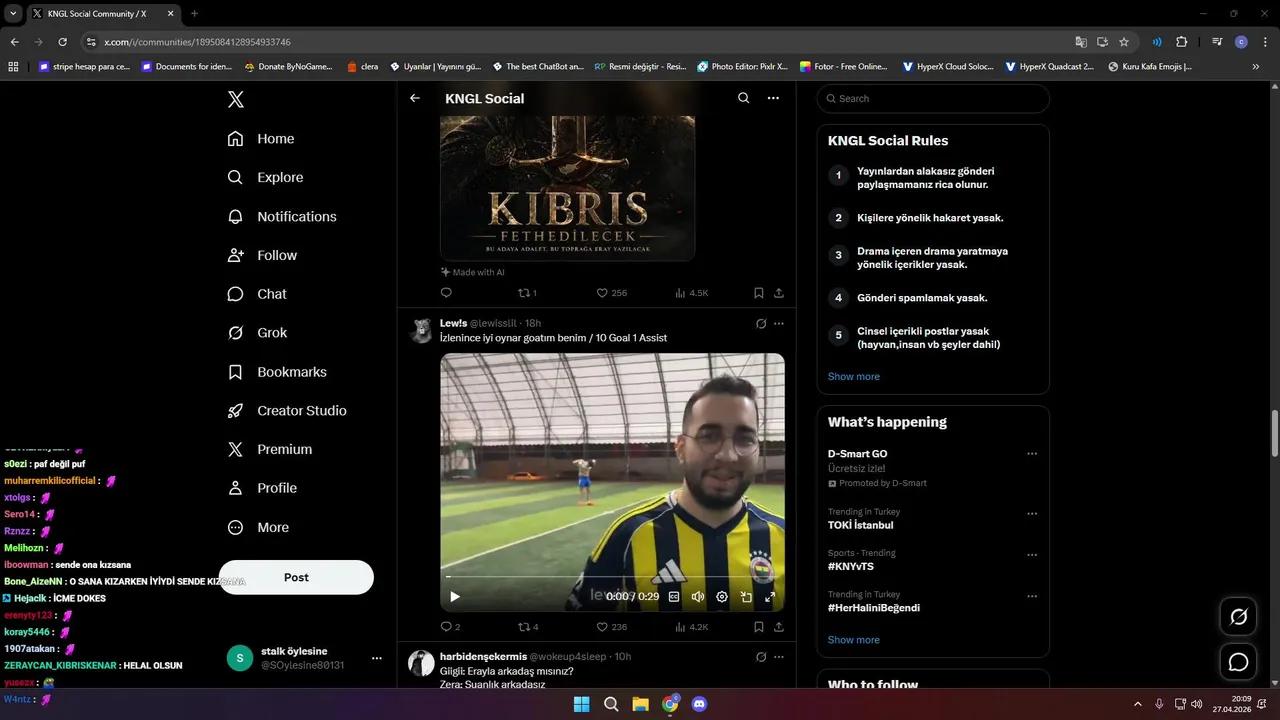Image resolution: width=1280 pixels, height=720 pixels.
Task: Open the Home page from the sidebar
Action: pyautogui.click(x=261, y=139)
